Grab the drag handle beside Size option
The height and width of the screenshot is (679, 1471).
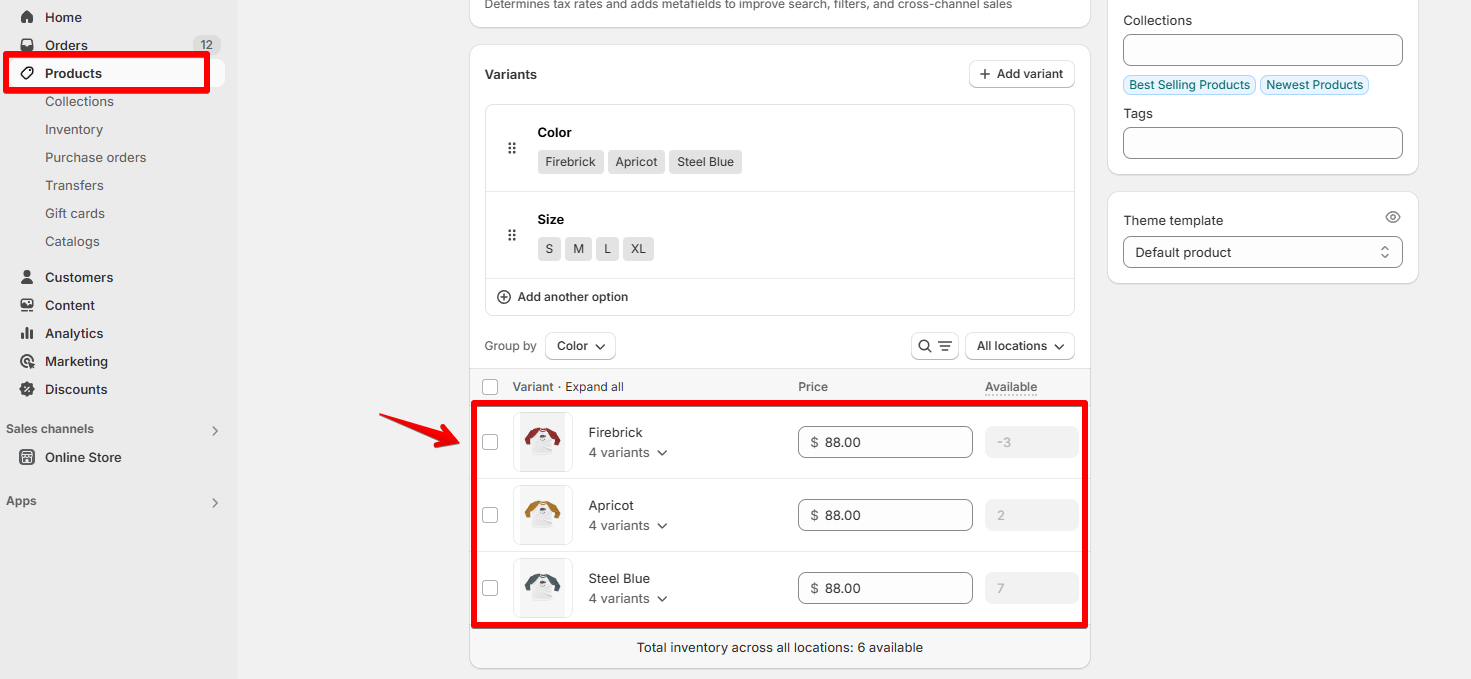512,235
